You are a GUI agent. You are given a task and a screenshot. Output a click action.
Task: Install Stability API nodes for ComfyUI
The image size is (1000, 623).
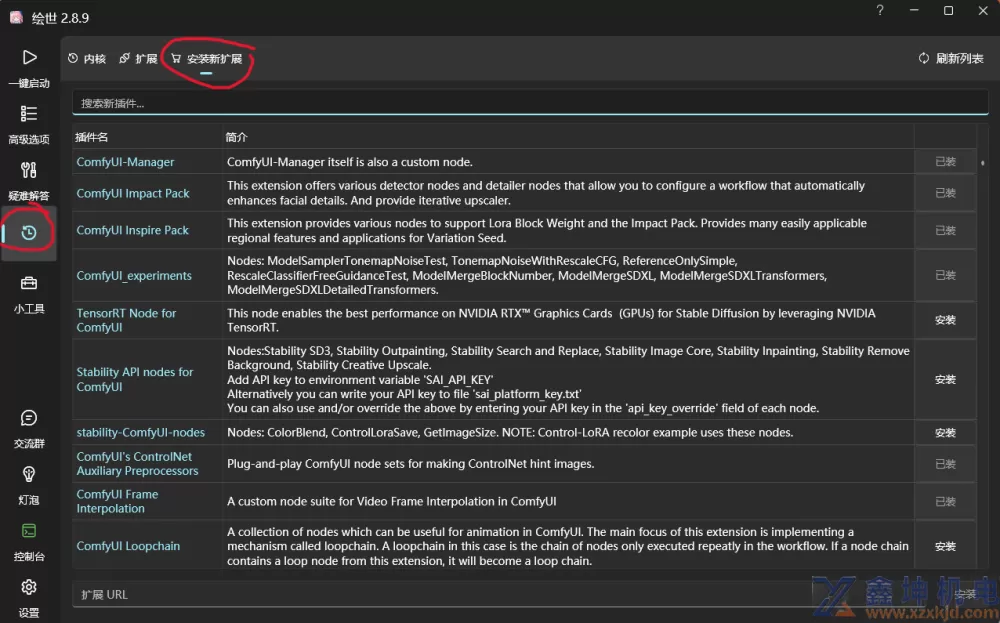click(945, 379)
